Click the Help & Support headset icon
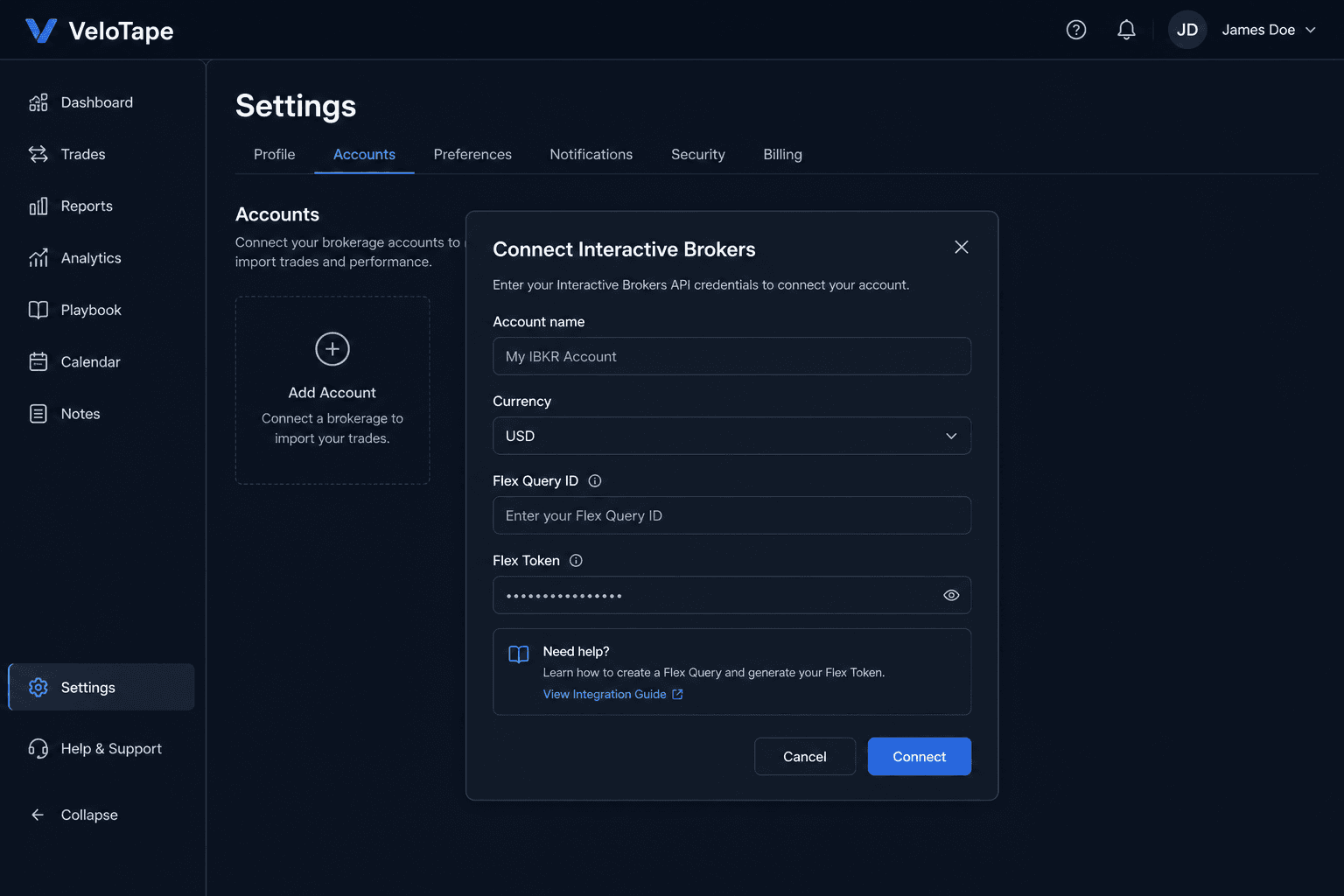This screenshot has height=896, width=1344. pyautogui.click(x=38, y=749)
